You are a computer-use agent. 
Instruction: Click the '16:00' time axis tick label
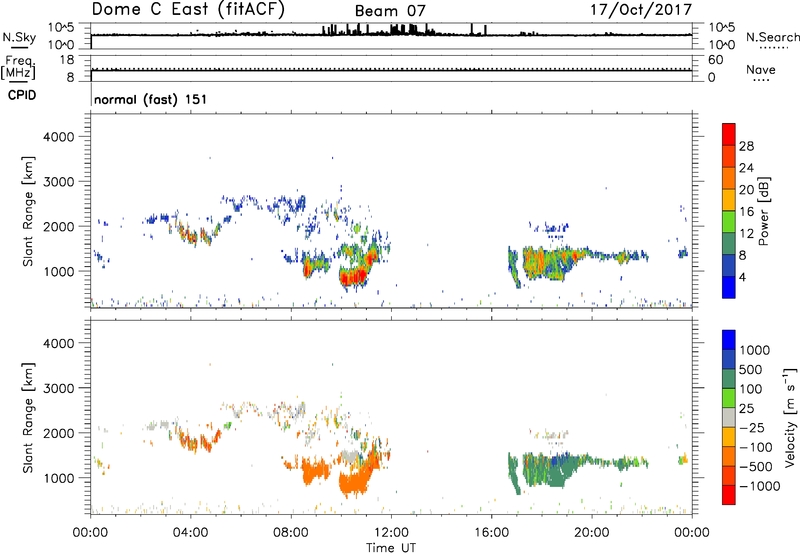(491, 533)
